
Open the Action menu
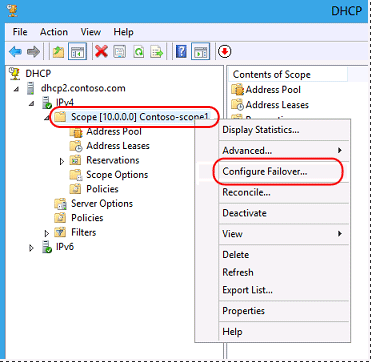point(54,32)
